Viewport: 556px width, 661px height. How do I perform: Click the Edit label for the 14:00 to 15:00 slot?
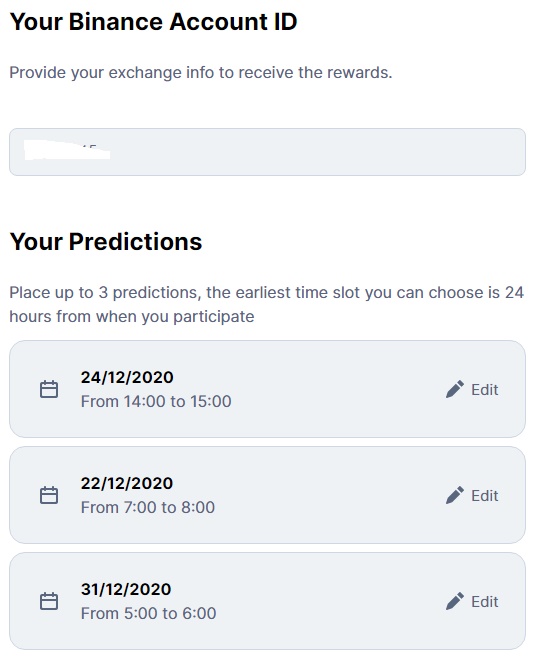tap(485, 390)
